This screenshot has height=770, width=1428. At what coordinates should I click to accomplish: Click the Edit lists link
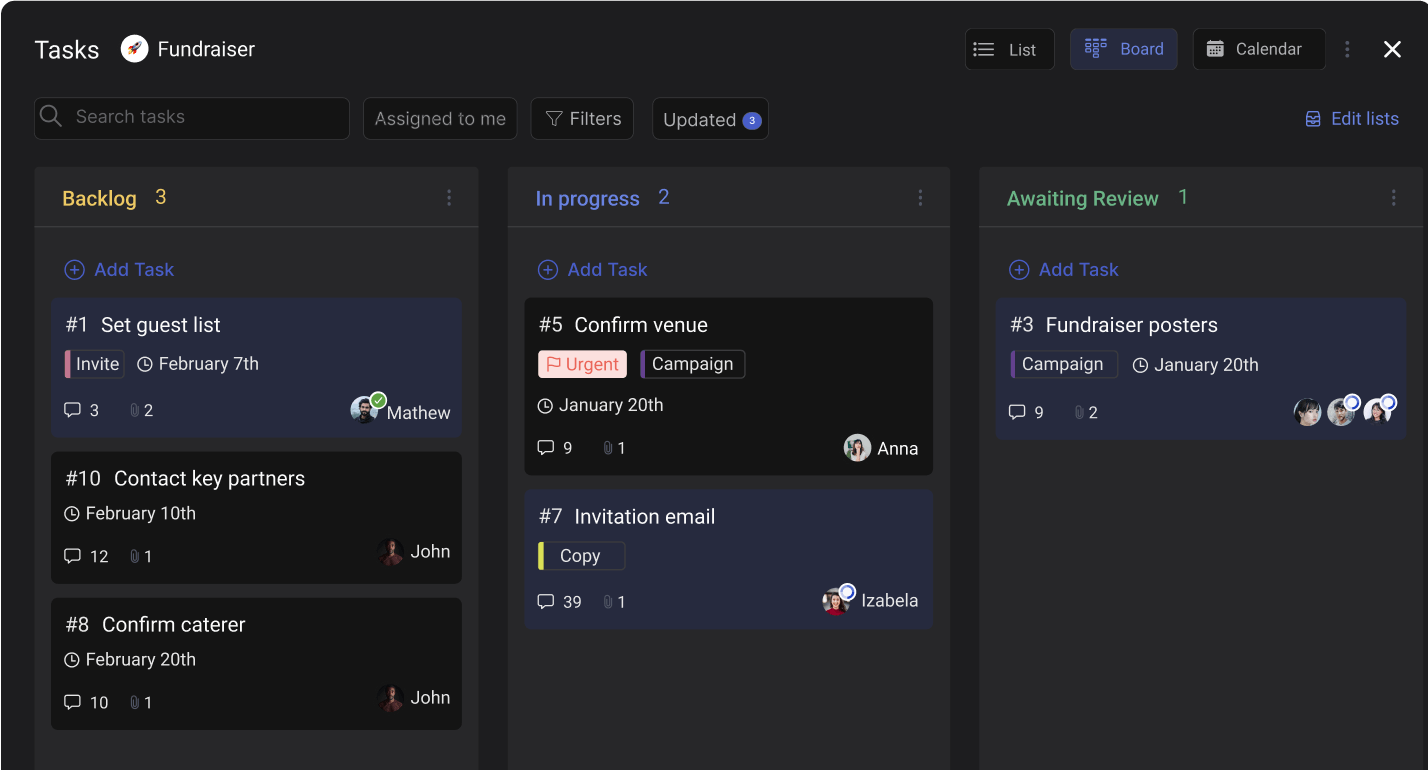pyautogui.click(x=1352, y=119)
